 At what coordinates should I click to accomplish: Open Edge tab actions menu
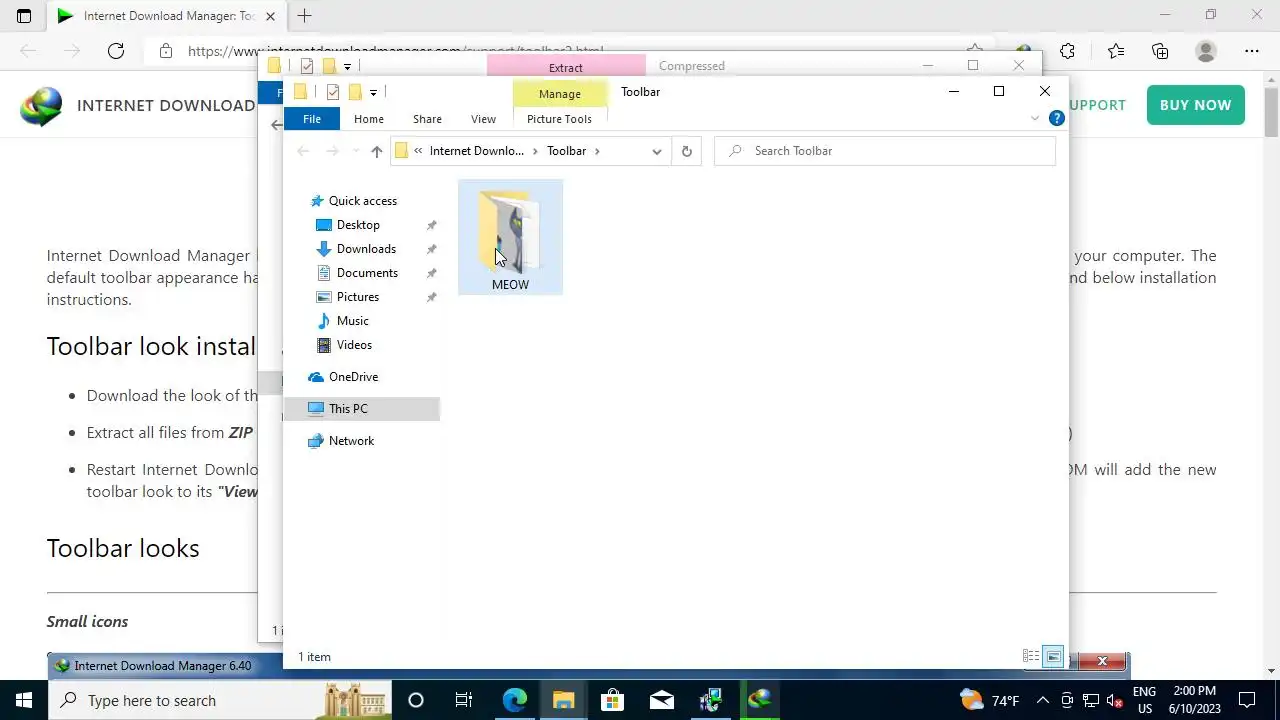tap(24, 16)
